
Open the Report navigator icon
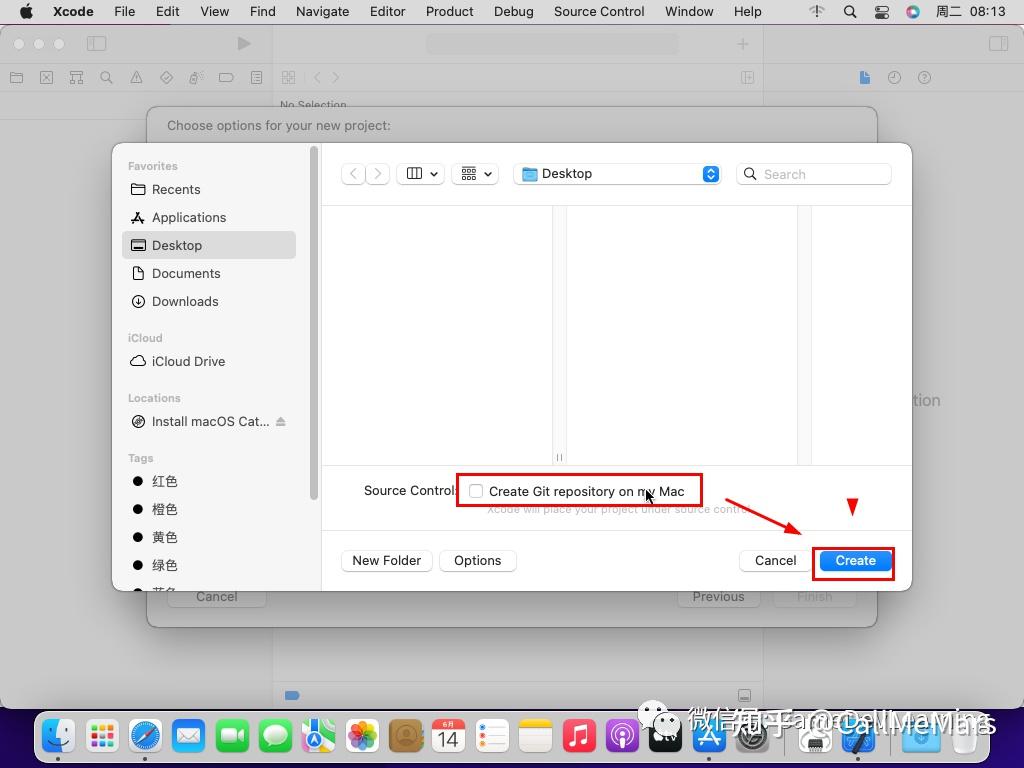pos(256,78)
